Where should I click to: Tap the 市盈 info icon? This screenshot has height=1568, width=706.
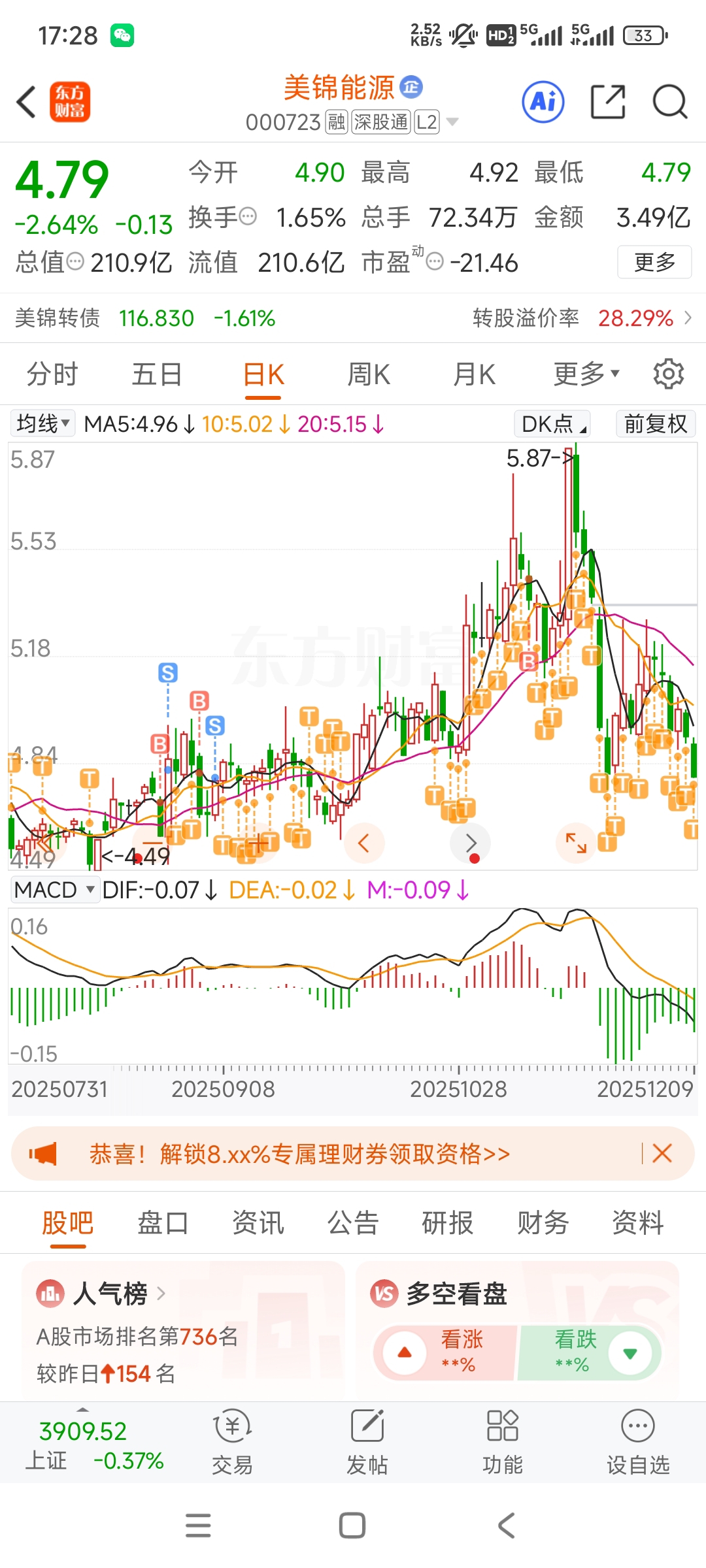tap(435, 262)
